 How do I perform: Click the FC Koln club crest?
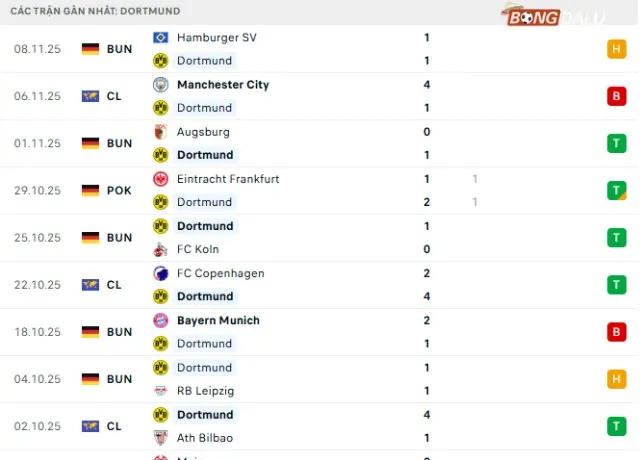pyautogui.click(x=159, y=249)
